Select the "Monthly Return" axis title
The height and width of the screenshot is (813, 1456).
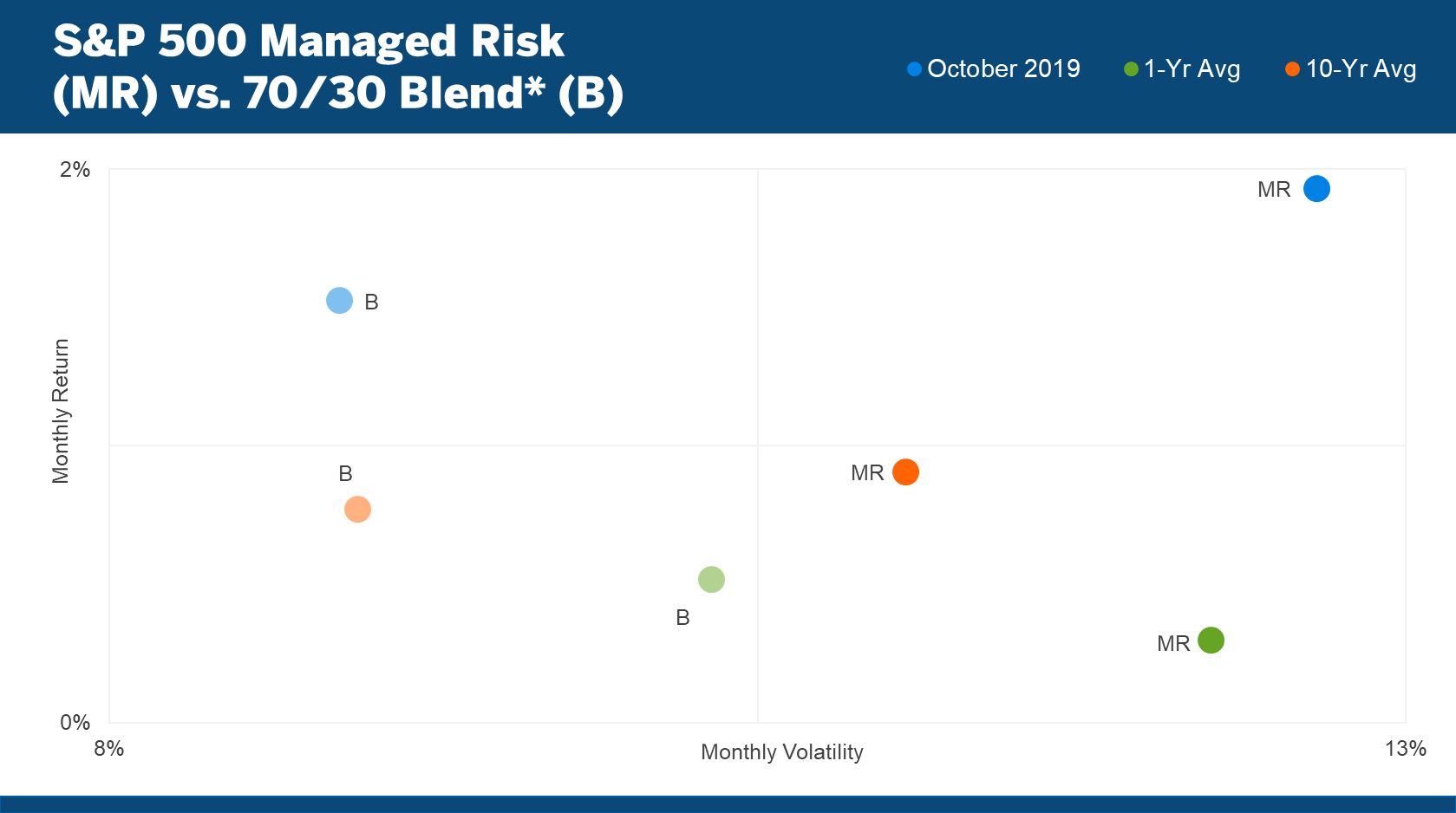click(x=61, y=411)
